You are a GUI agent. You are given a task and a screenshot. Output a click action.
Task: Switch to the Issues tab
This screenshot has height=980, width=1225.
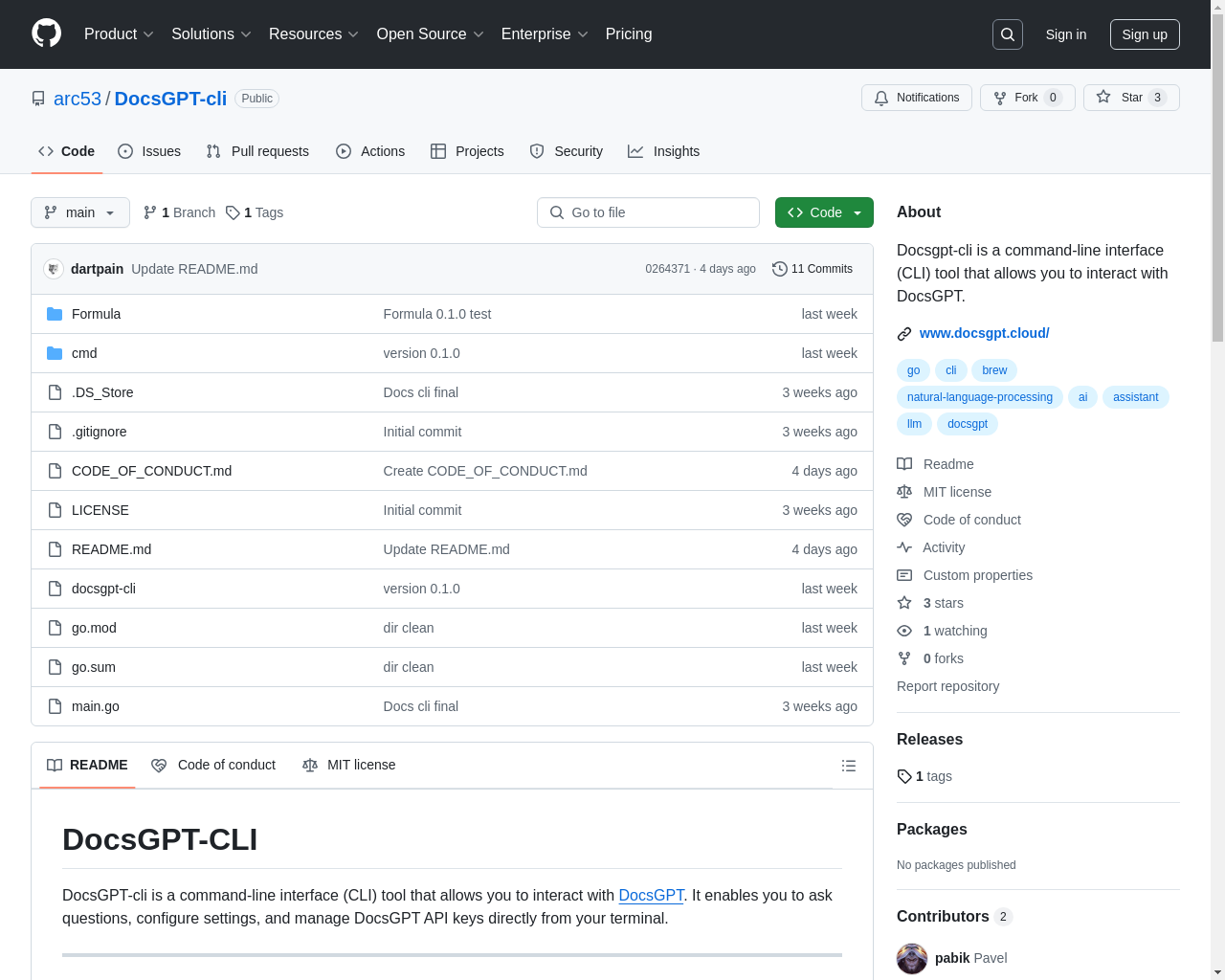(149, 151)
